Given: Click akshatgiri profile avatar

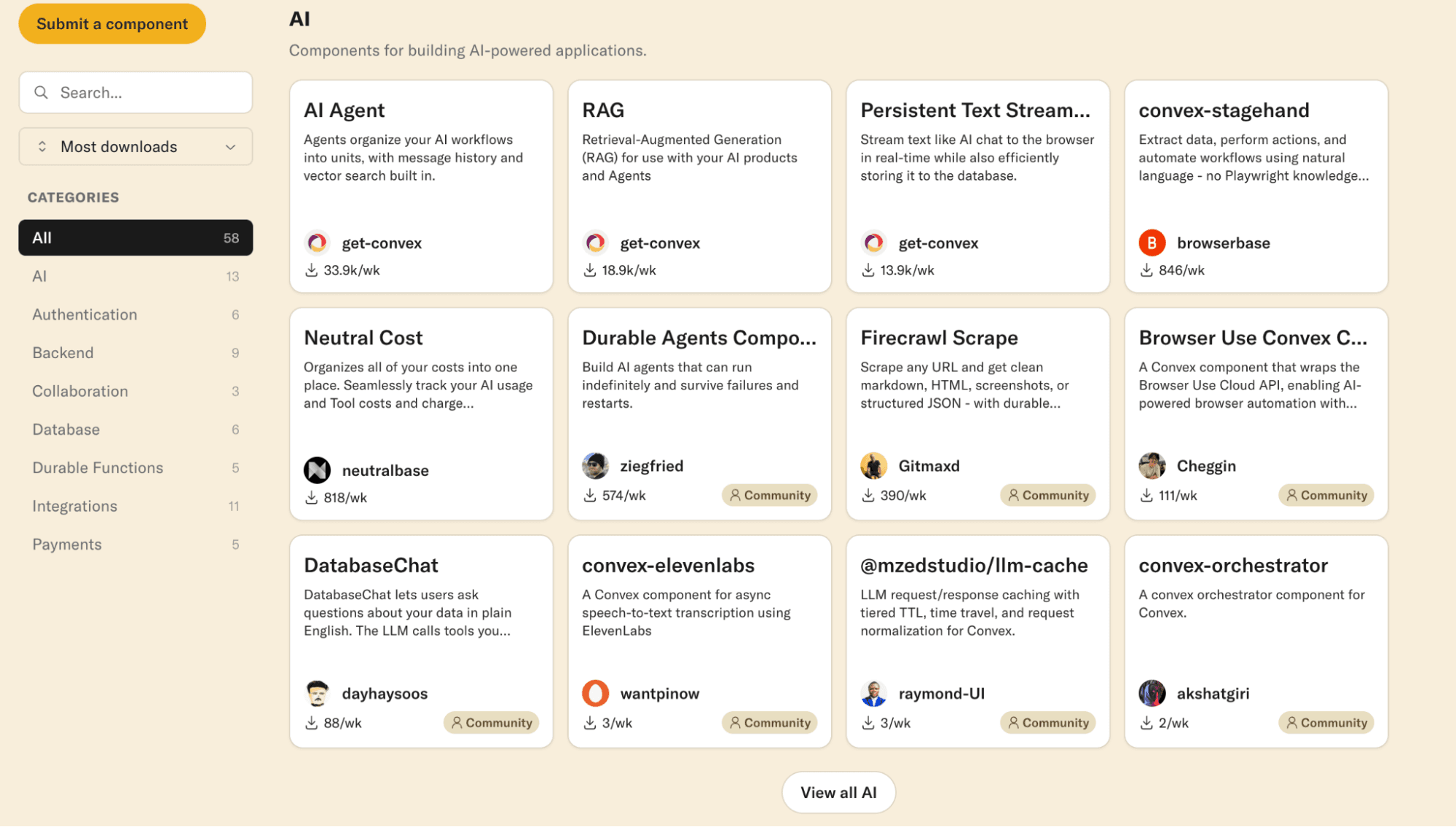Looking at the screenshot, I should (x=1152, y=693).
